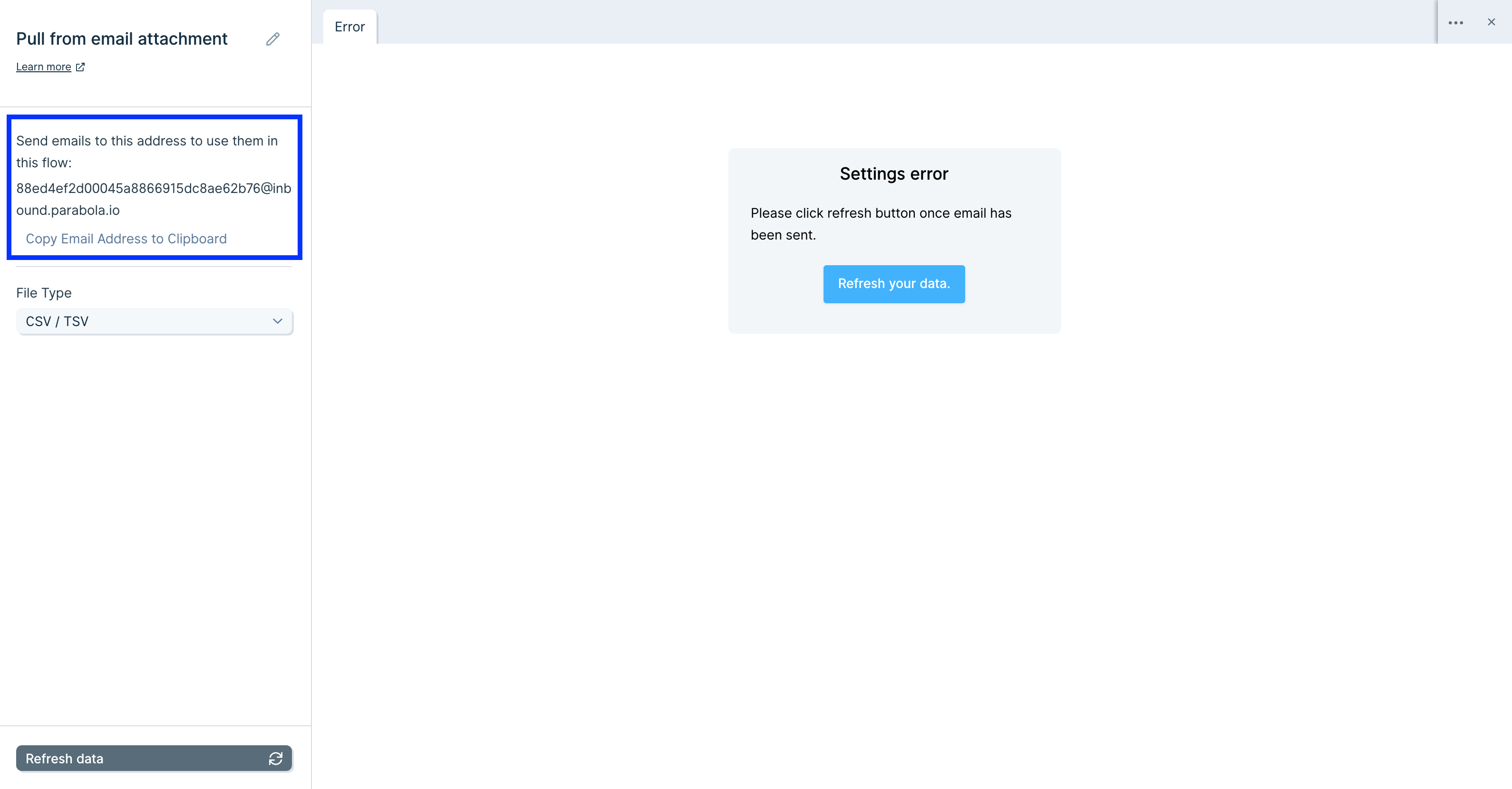Open the Learn more link

[x=50, y=67]
